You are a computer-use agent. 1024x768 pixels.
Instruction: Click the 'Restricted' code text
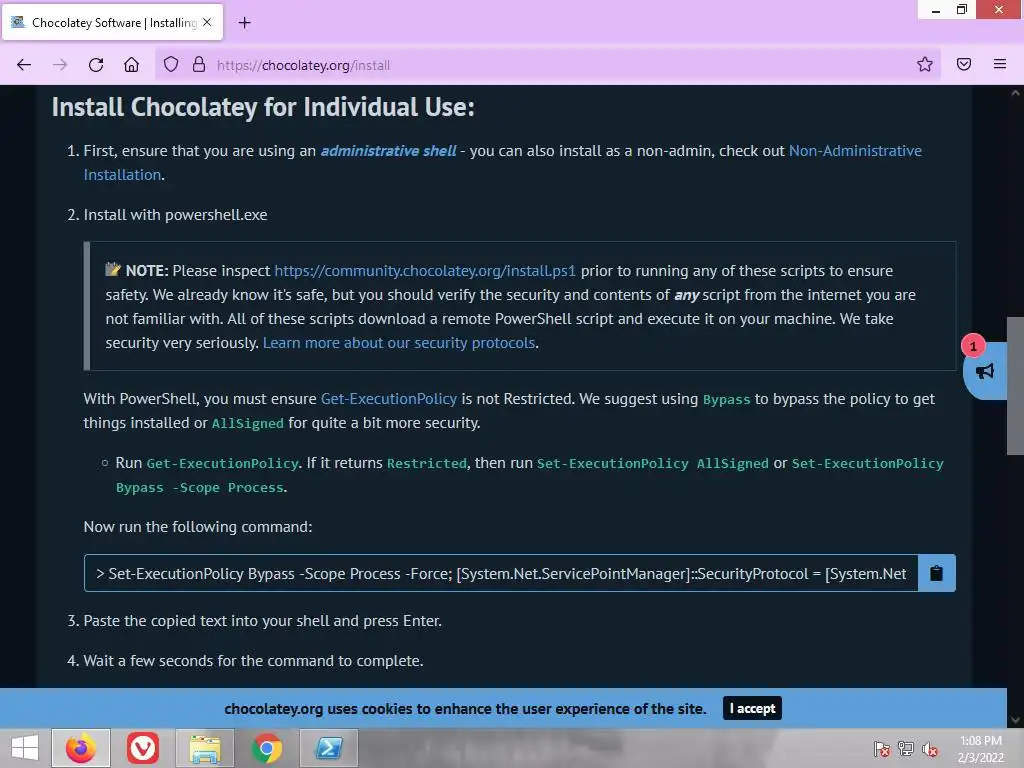[426, 464]
